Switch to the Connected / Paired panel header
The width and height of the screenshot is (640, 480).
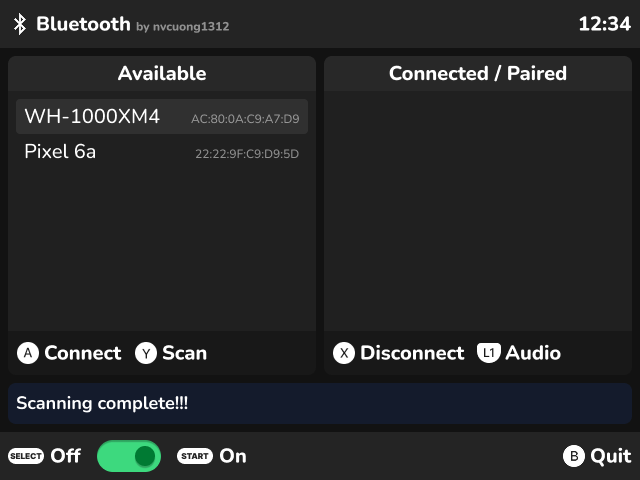478,73
